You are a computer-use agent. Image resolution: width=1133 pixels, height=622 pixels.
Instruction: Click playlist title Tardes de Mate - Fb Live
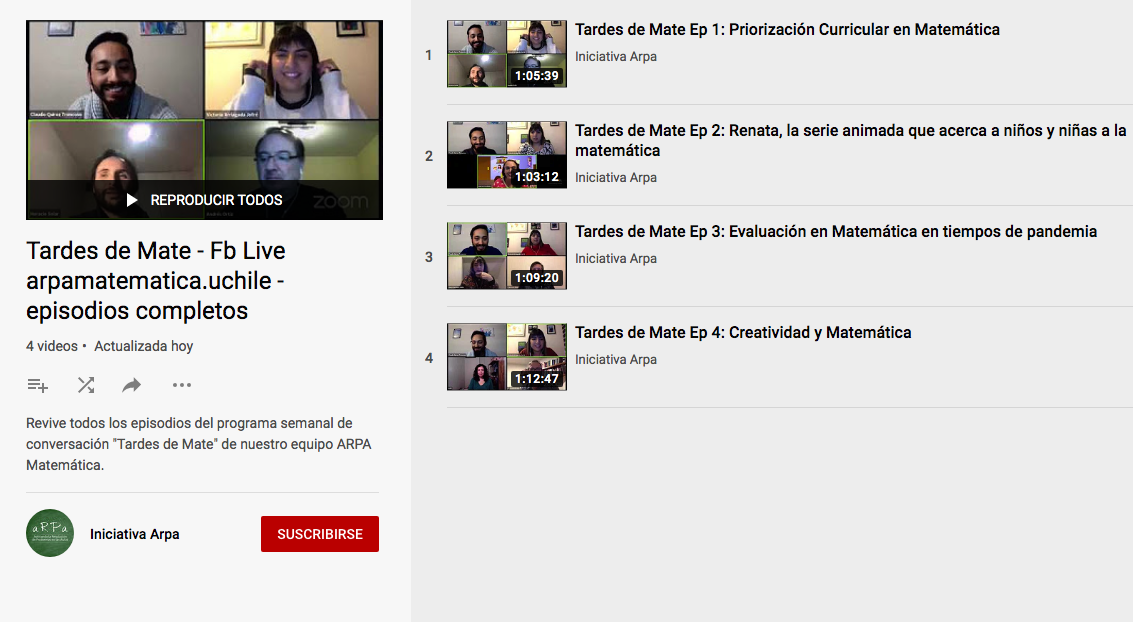tap(155, 280)
